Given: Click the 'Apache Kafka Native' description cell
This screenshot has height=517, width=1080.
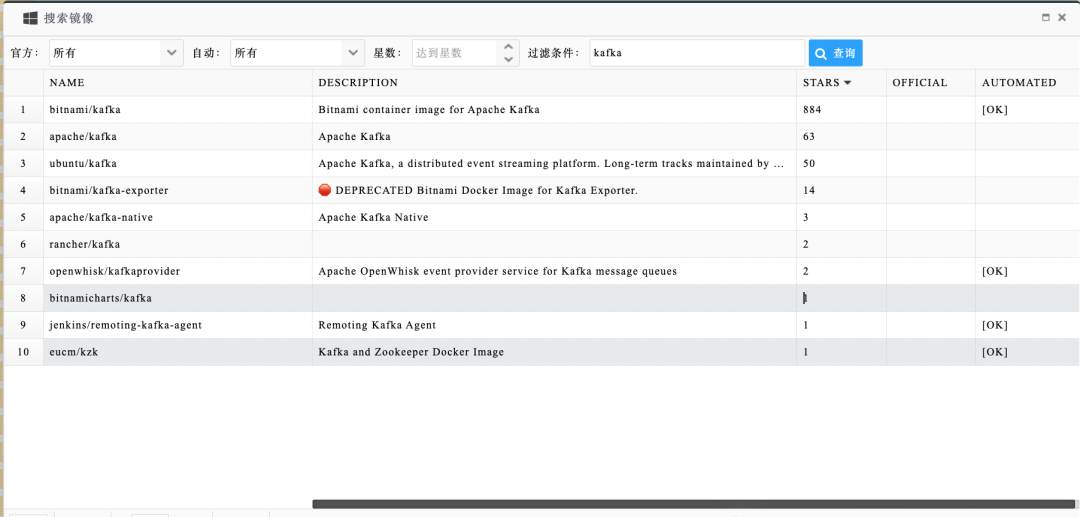Looking at the screenshot, I should (x=554, y=217).
